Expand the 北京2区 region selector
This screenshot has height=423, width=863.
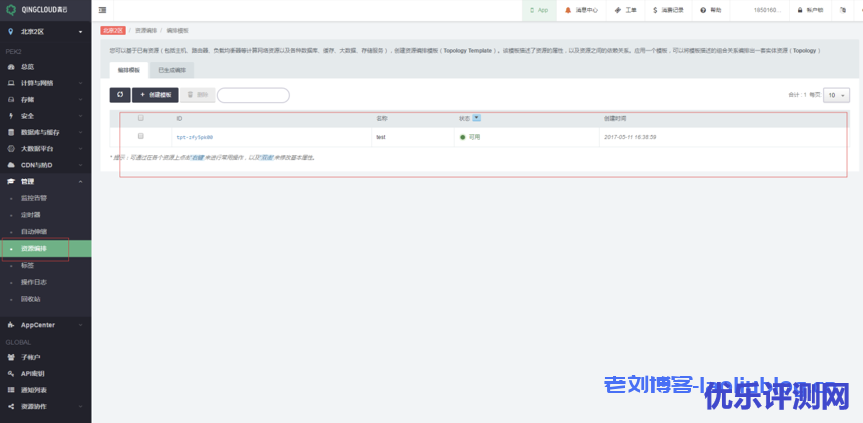tap(45, 32)
